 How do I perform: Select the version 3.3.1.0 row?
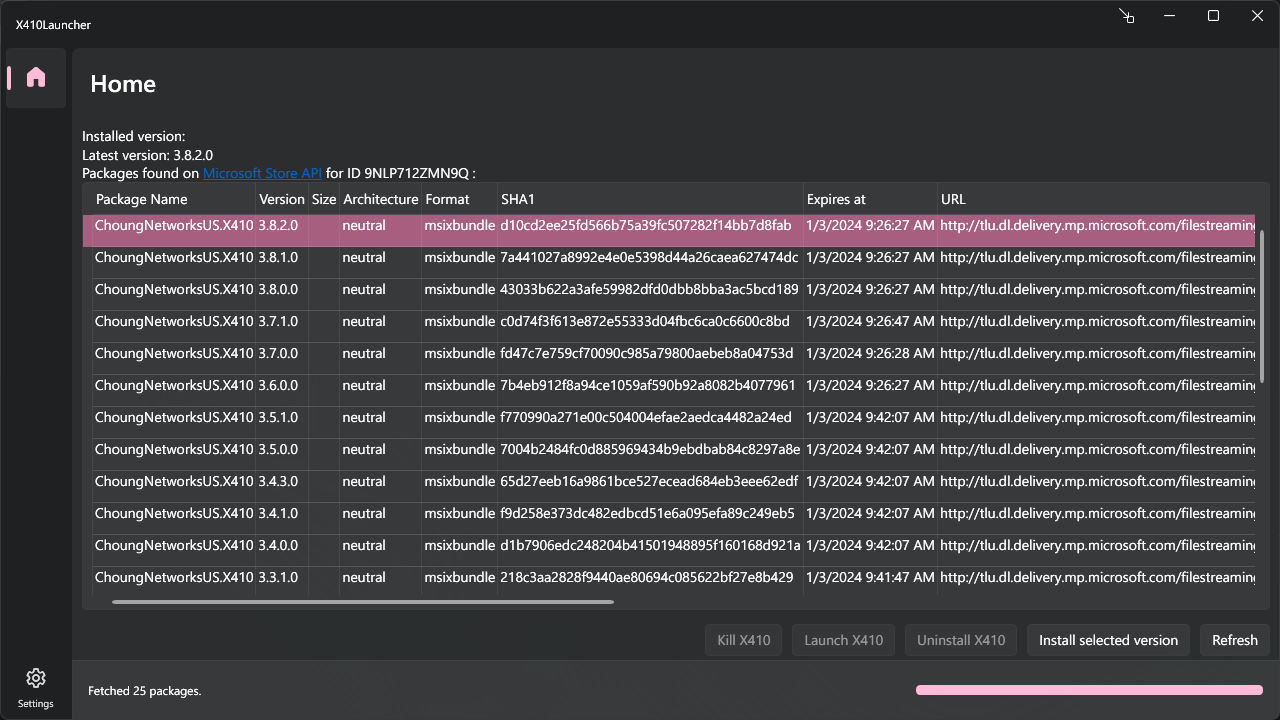point(669,581)
